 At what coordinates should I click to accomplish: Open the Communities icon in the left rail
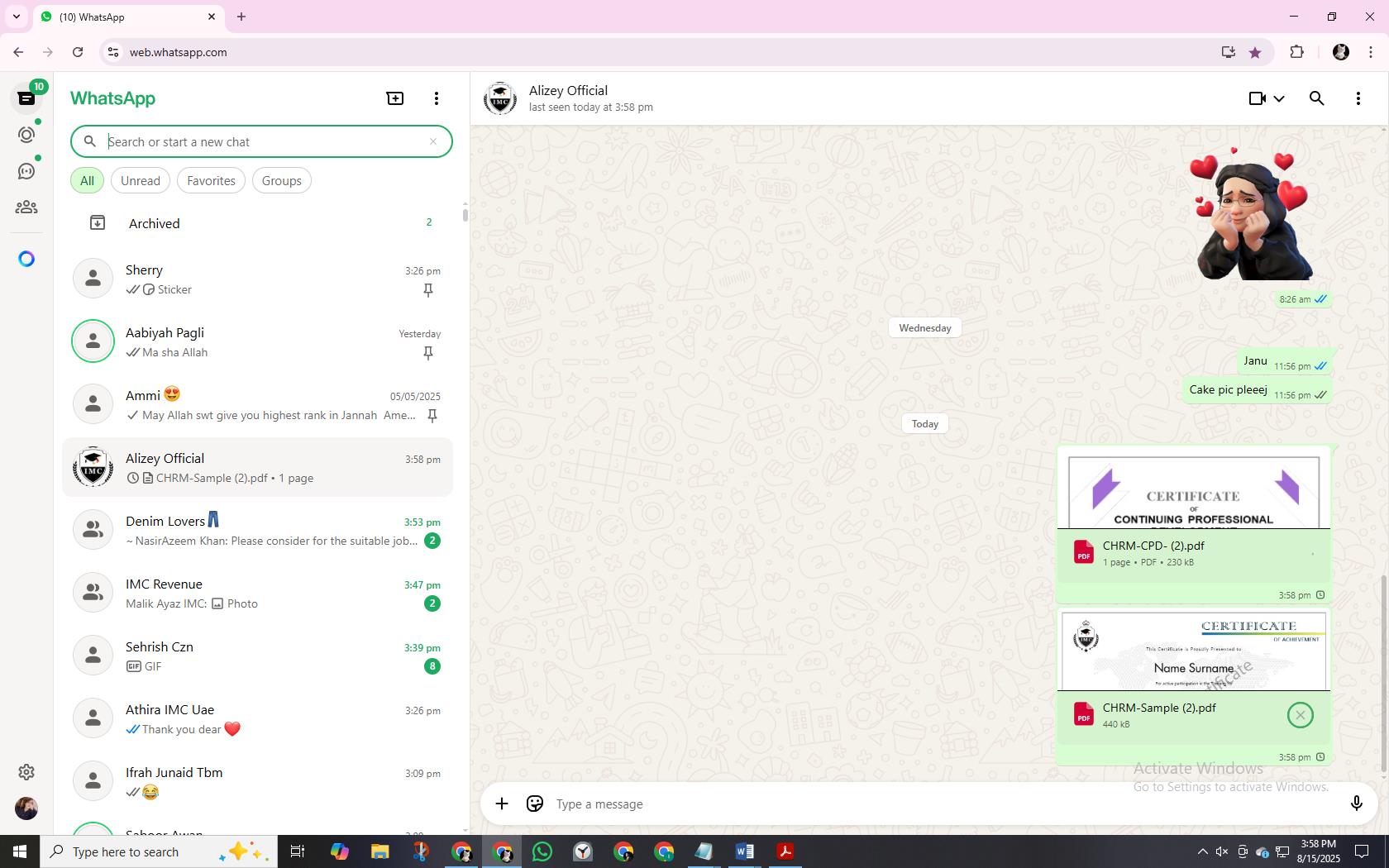(x=26, y=207)
